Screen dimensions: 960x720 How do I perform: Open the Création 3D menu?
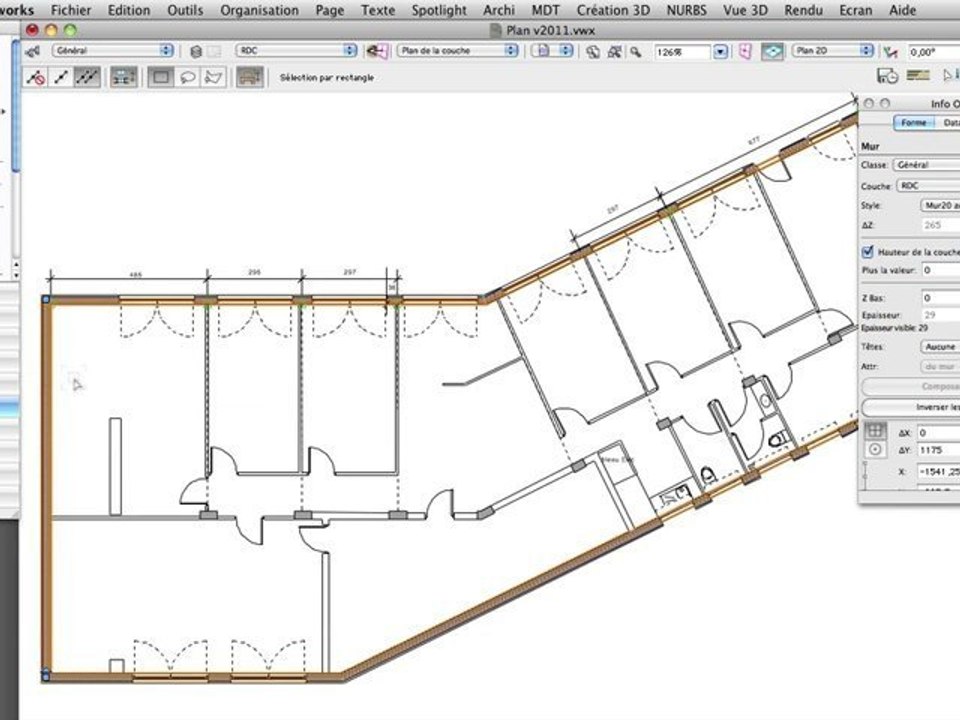coord(613,10)
